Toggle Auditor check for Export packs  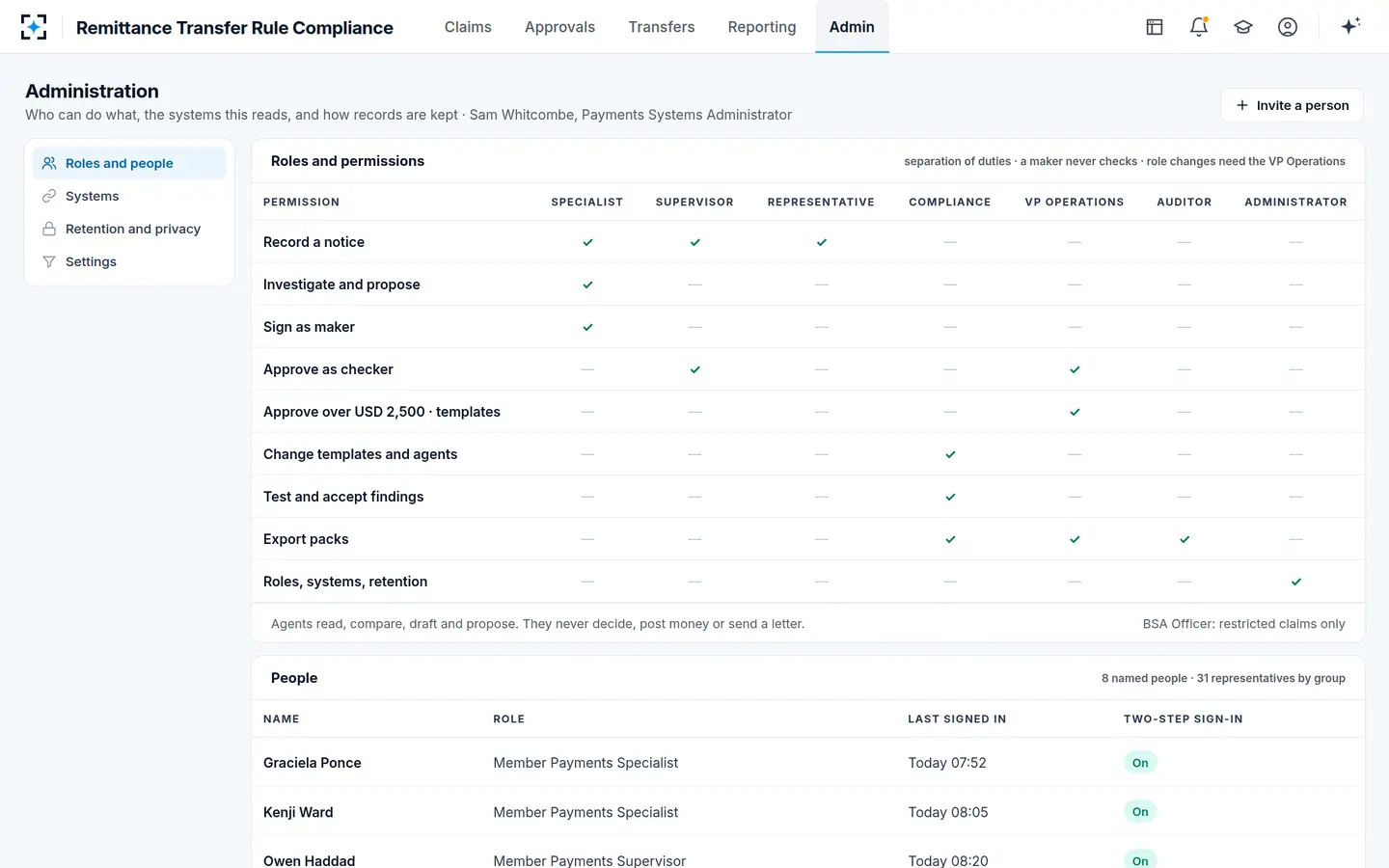tap(1185, 539)
